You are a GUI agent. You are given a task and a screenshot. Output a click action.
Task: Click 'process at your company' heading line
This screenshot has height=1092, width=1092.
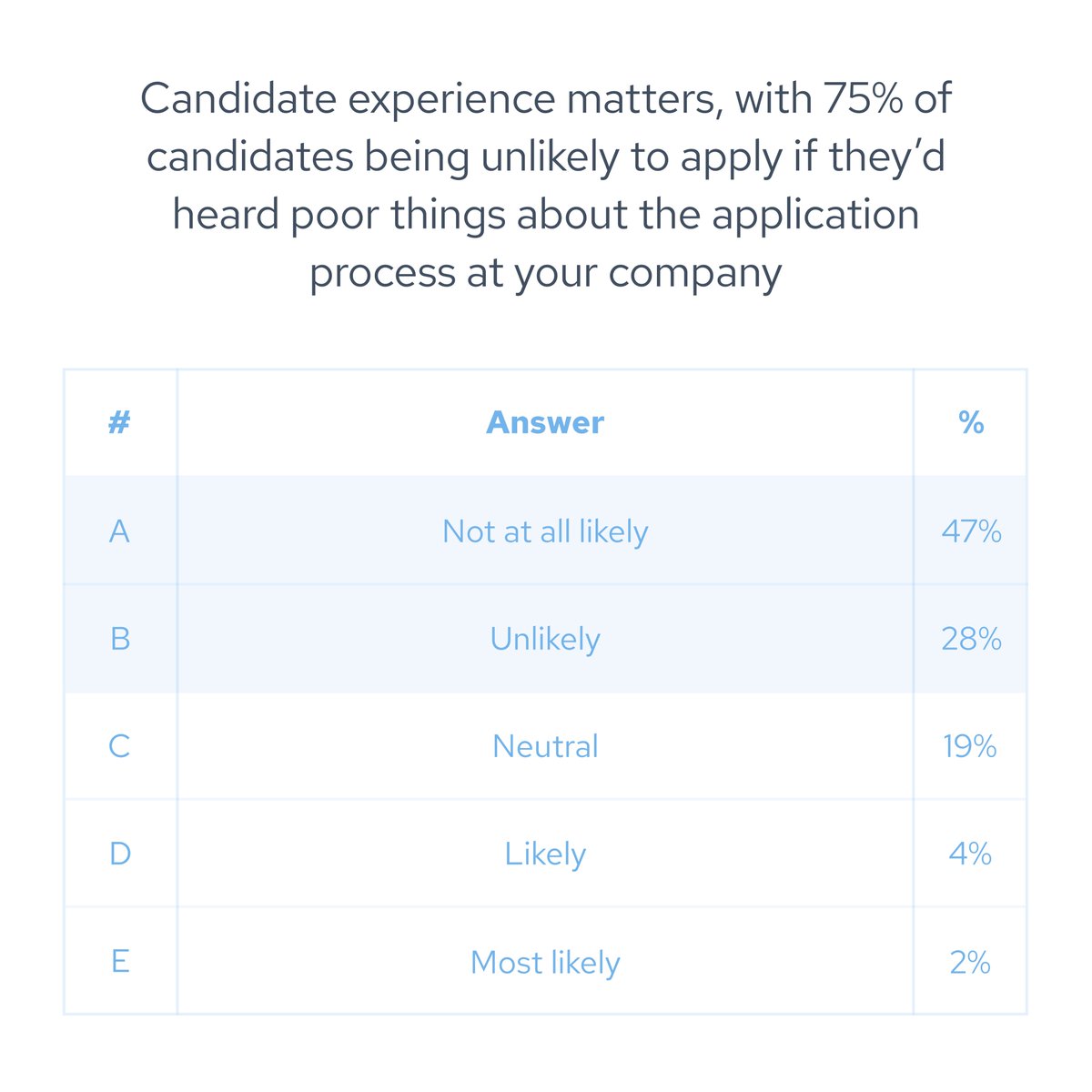[x=545, y=273]
